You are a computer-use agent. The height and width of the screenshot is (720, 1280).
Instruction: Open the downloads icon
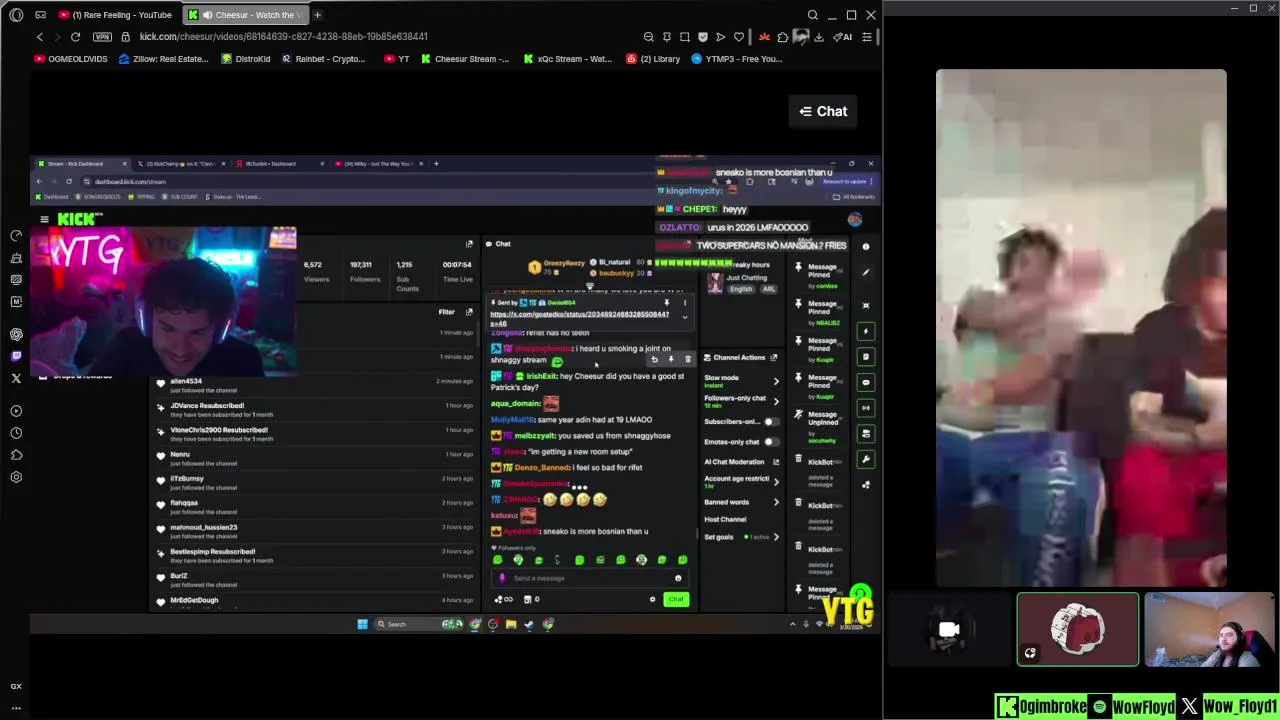pyautogui.click(x=819, y=37)
